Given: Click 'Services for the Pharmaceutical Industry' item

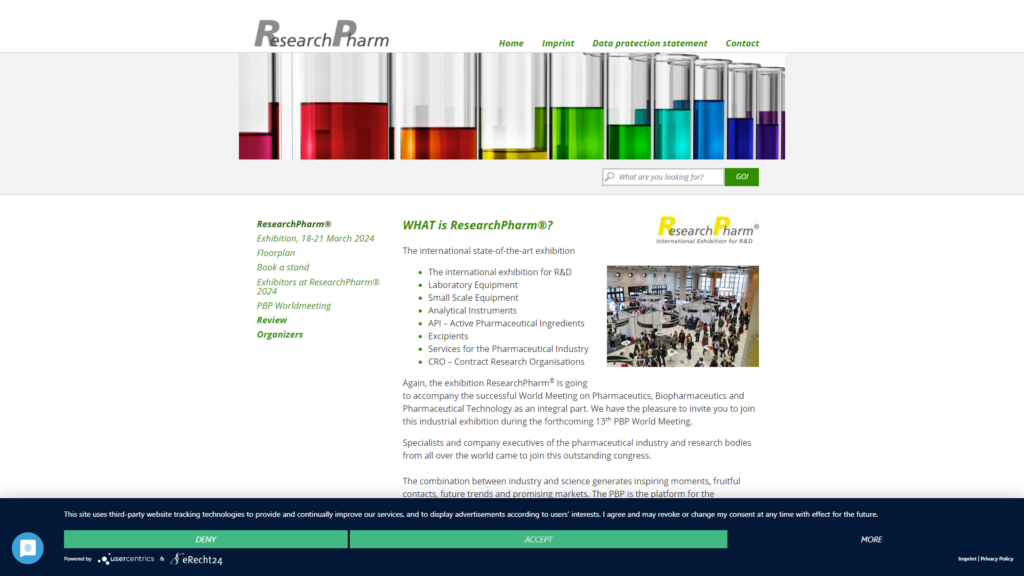Looking at the screenshot, I should (508, 349).
